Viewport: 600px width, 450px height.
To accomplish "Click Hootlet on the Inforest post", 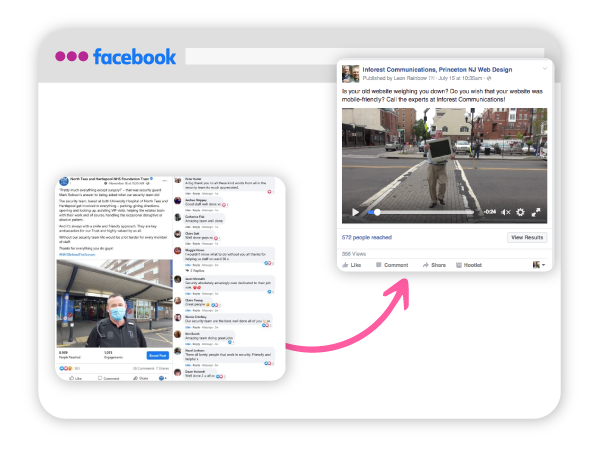I will click(x=468, y=265).
